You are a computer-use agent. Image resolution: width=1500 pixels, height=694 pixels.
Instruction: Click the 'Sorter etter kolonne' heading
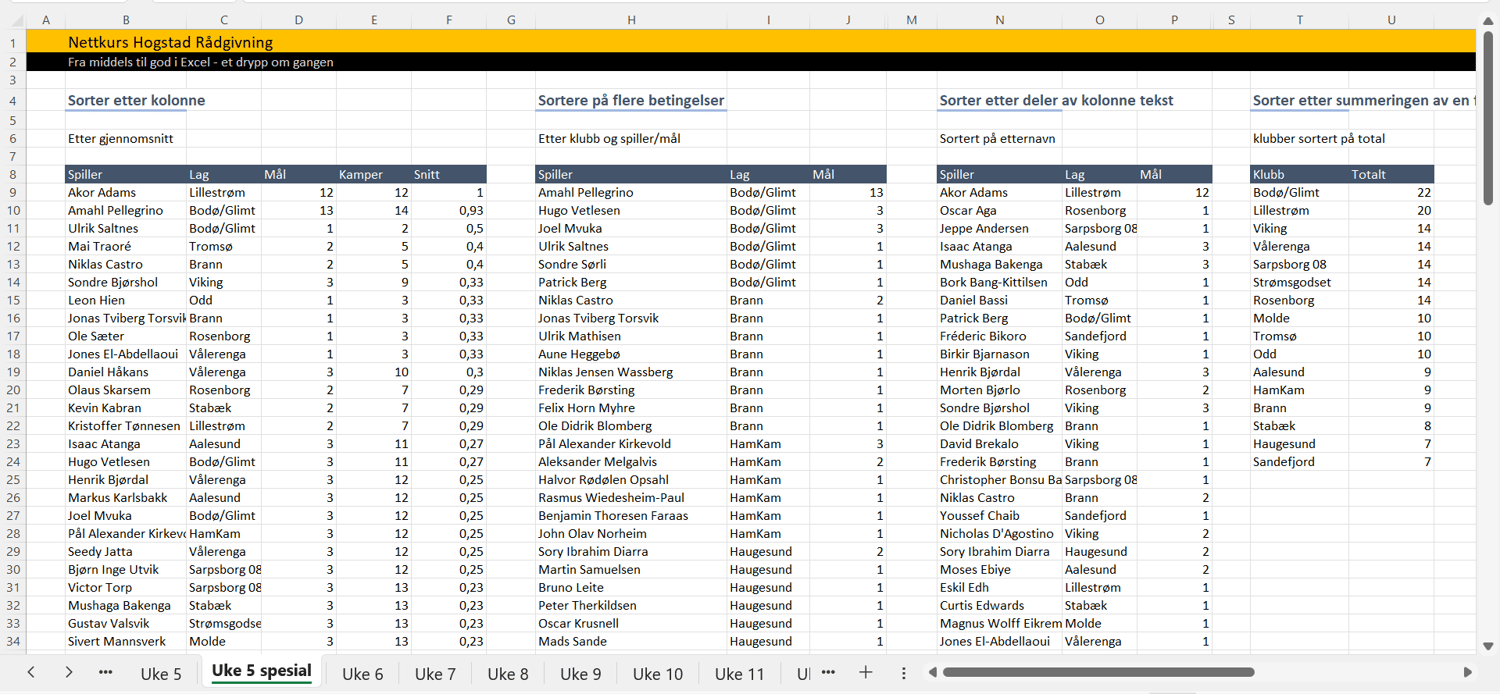pos(136,100)
